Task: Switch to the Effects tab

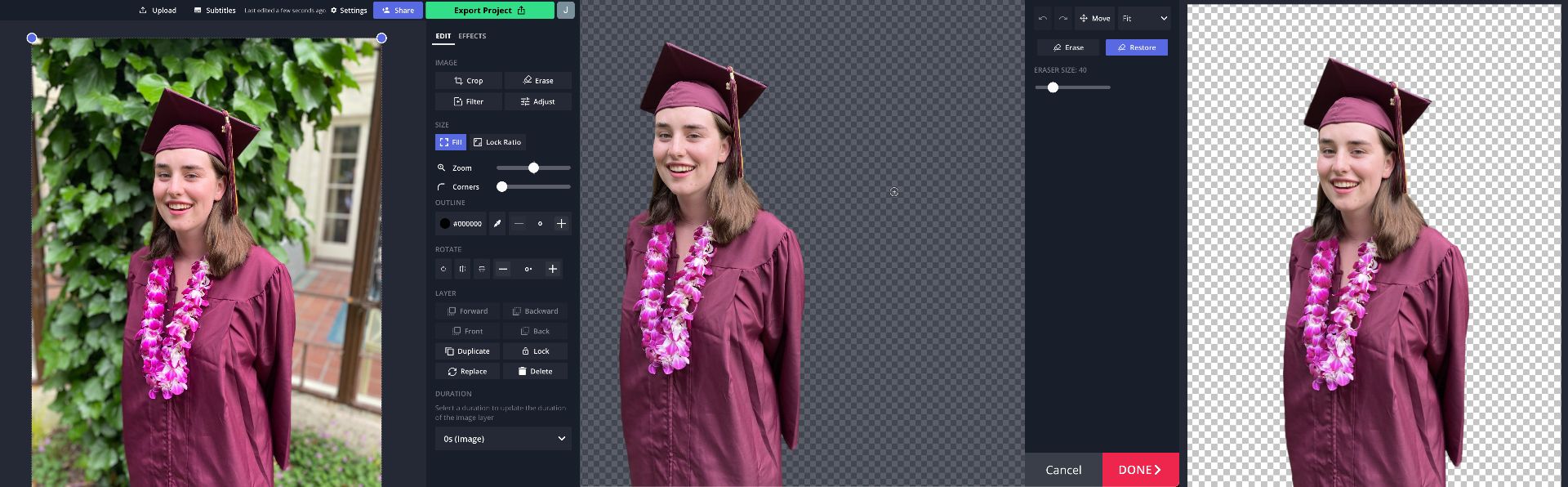Action: coord(472,36)
